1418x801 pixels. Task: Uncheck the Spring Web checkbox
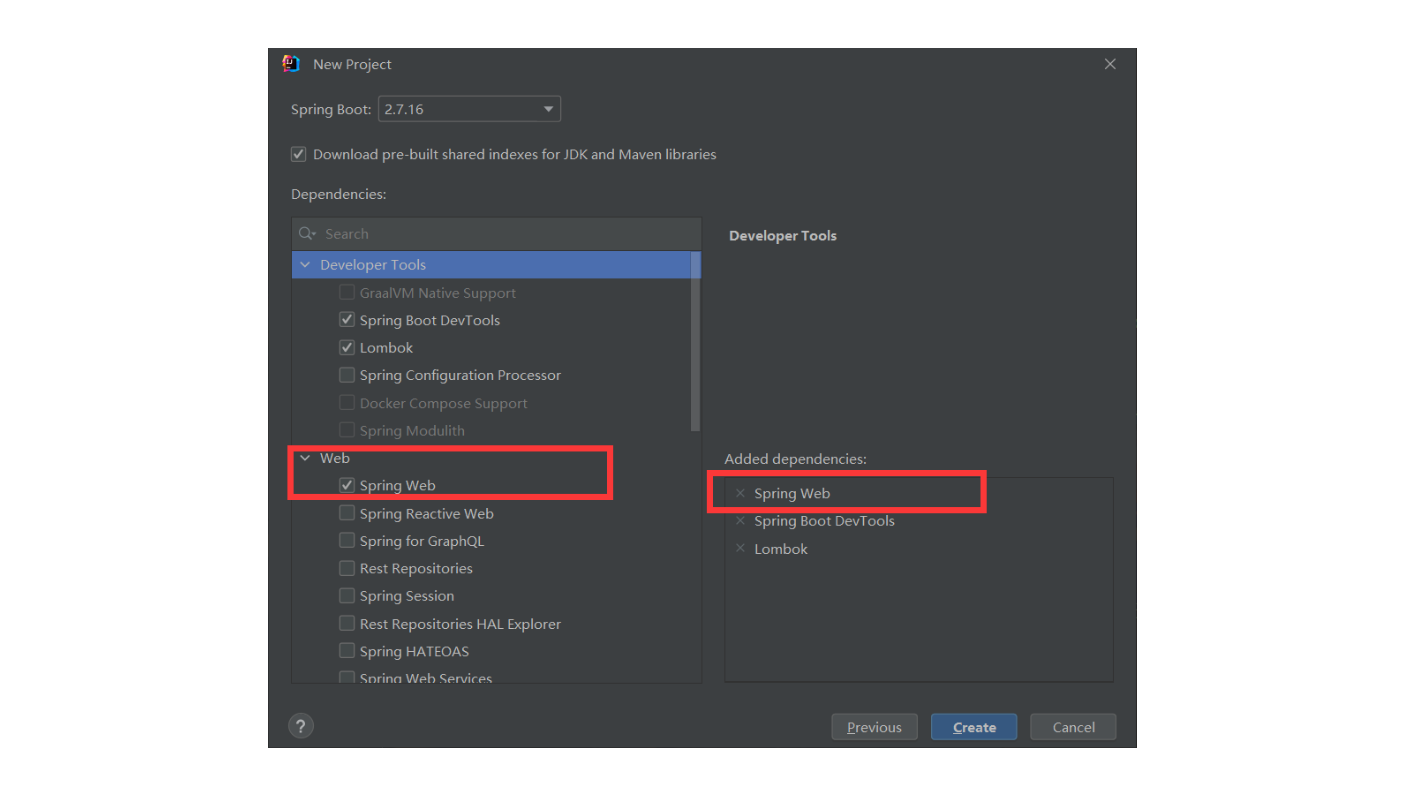point(347,485)
